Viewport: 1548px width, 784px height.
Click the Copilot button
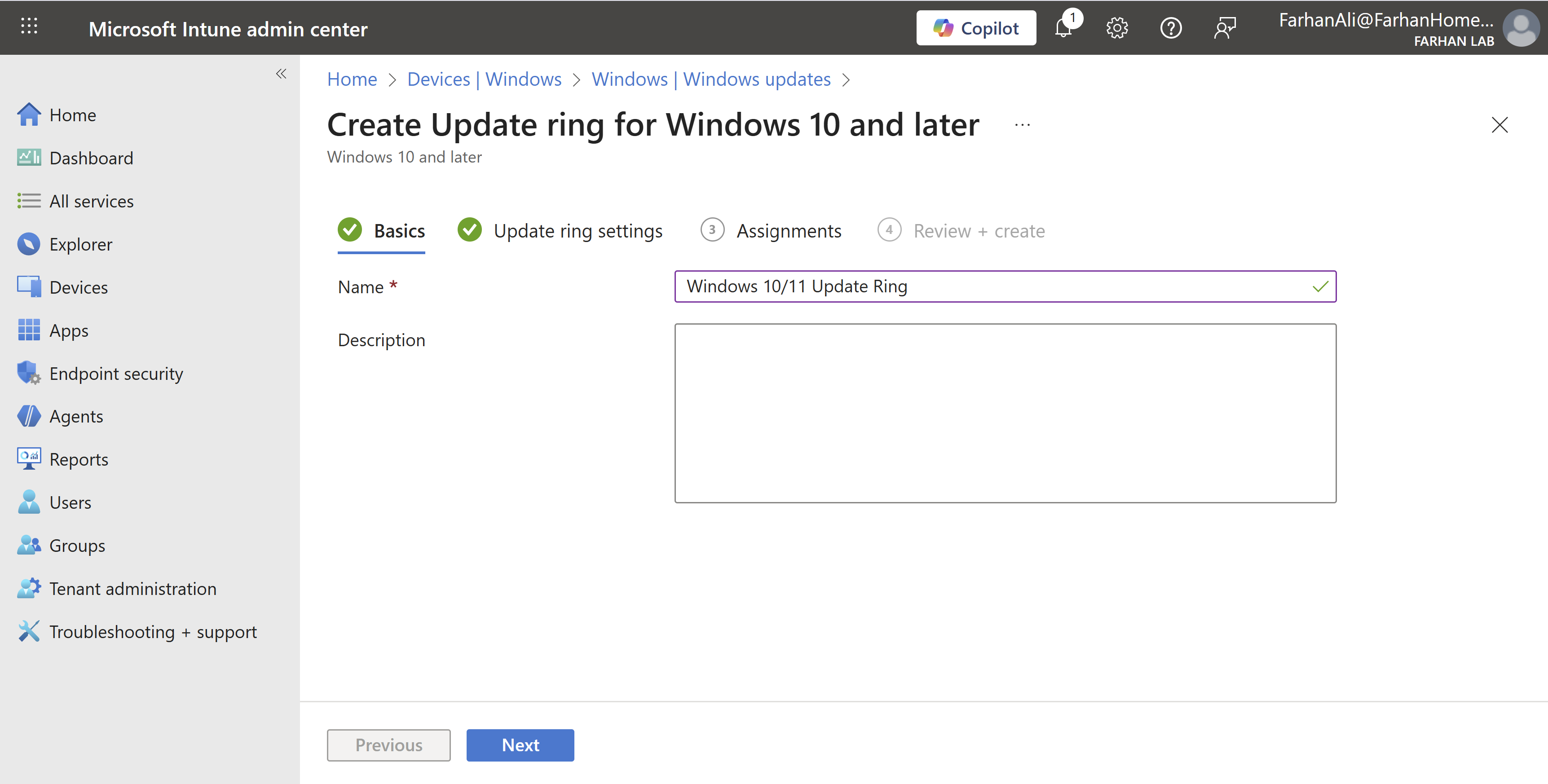click(x=976, y=28)
